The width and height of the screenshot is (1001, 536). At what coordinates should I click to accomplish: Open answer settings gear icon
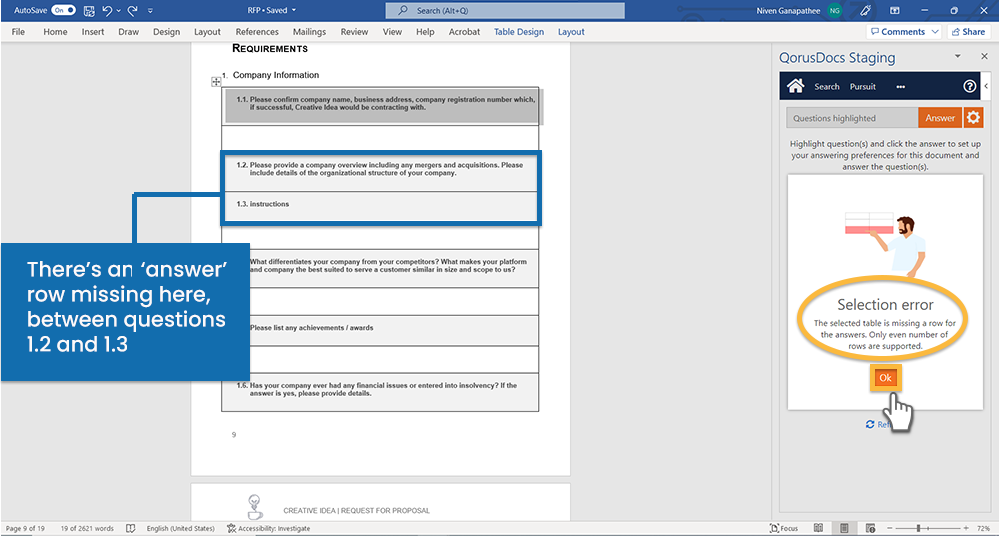pyautogui.click(x=973, y=118)
